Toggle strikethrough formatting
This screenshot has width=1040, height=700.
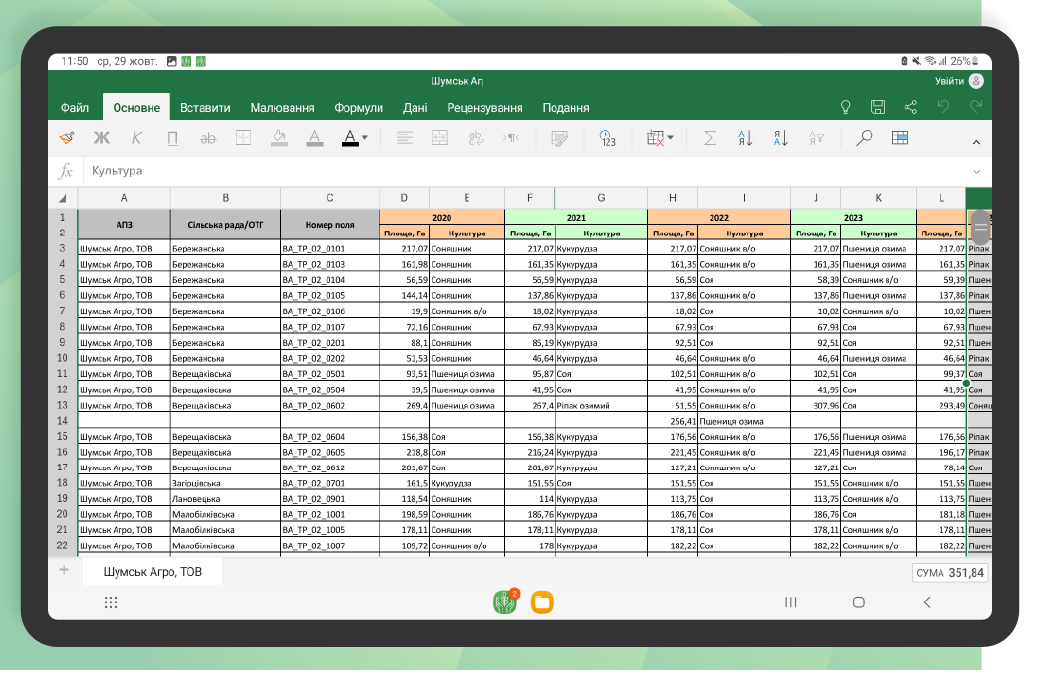click(208, 138)
